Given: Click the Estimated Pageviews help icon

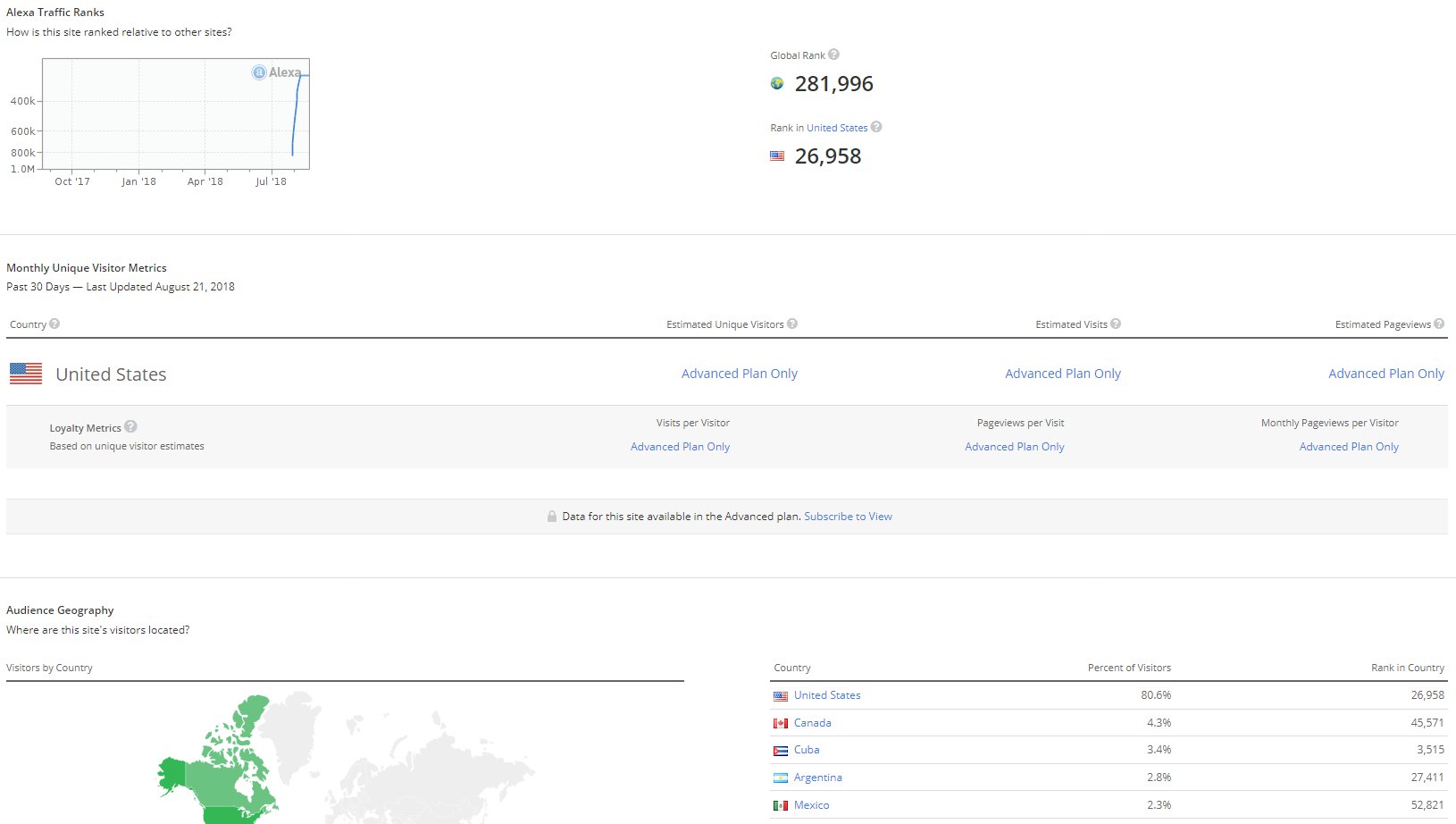Looking at the screenshot, I should click(x=1439, y=324).
